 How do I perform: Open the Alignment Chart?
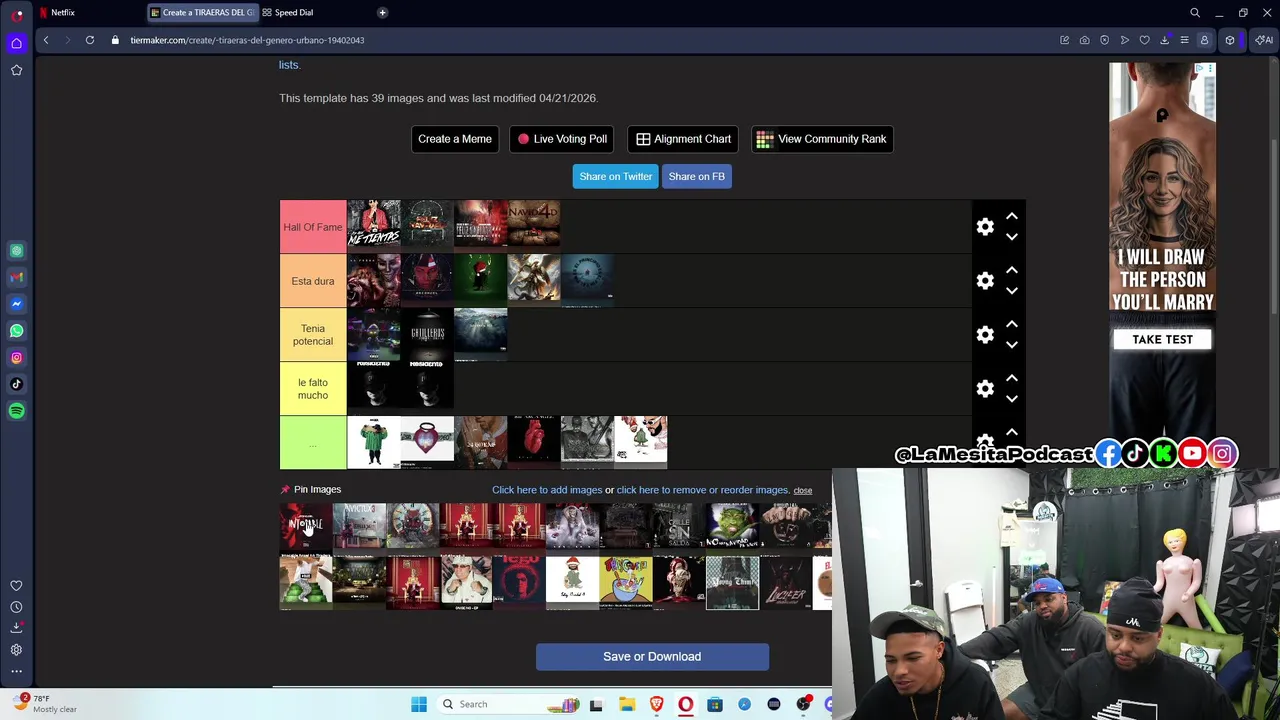684,139
